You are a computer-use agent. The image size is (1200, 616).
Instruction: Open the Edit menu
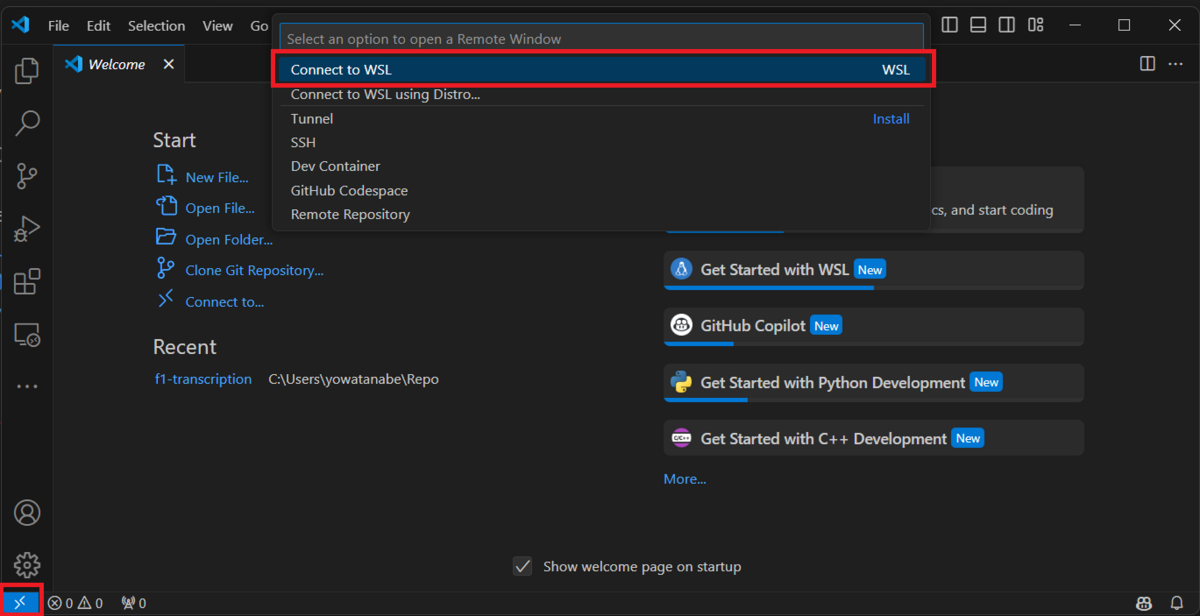(x=98, y=26)
